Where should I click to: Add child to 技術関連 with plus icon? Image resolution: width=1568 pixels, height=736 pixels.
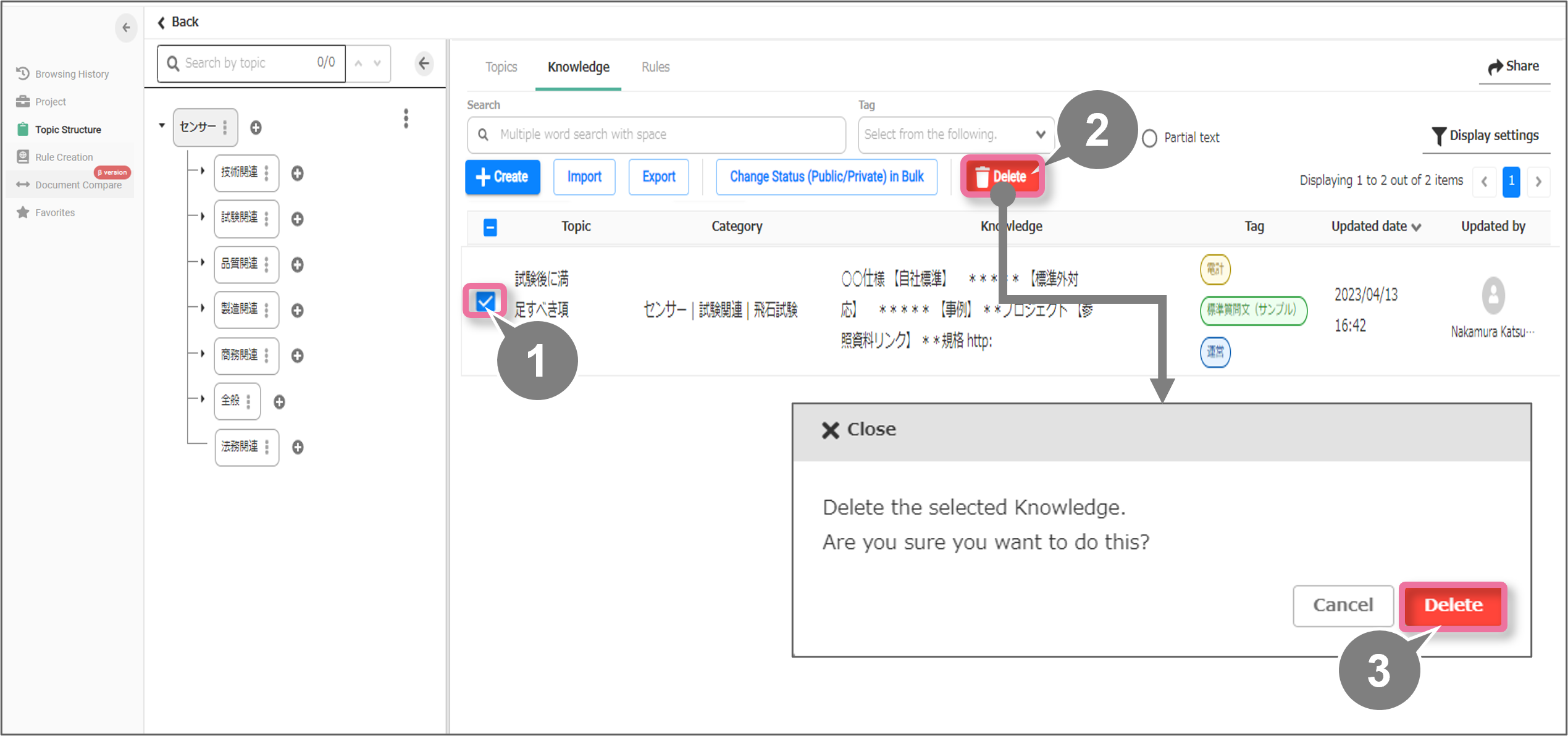pyautogui.click(x=297, y=174)
